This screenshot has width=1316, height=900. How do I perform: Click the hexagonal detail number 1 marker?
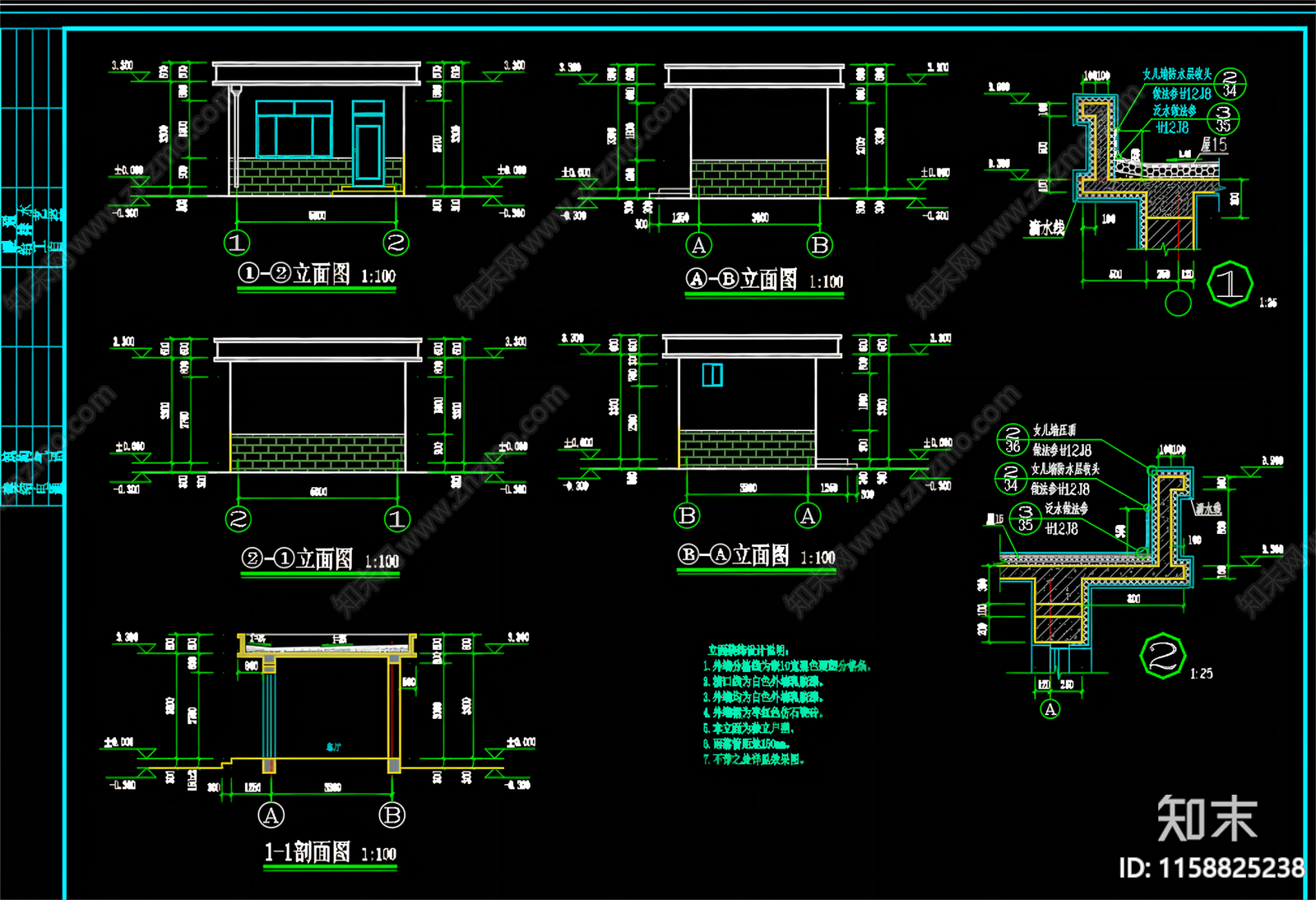(x=1230, y=285)
